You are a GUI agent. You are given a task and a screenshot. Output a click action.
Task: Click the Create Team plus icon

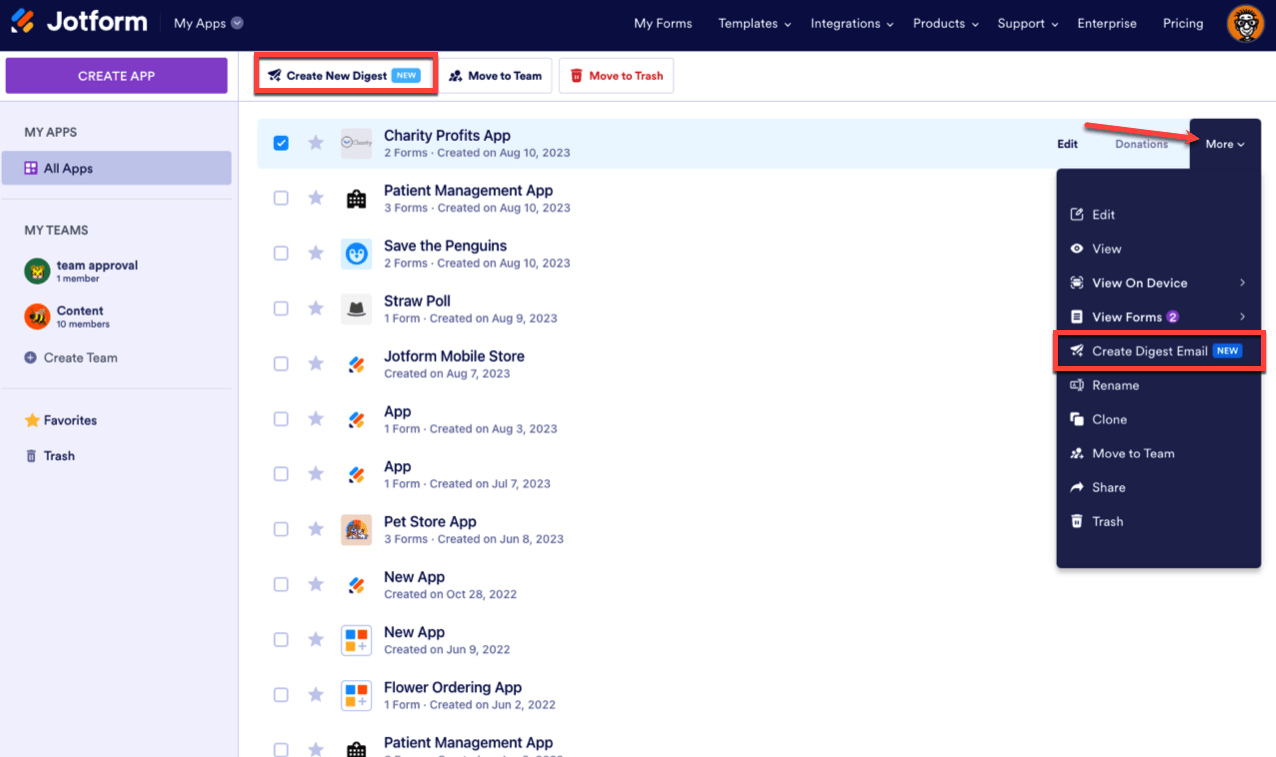pos(31,358)
